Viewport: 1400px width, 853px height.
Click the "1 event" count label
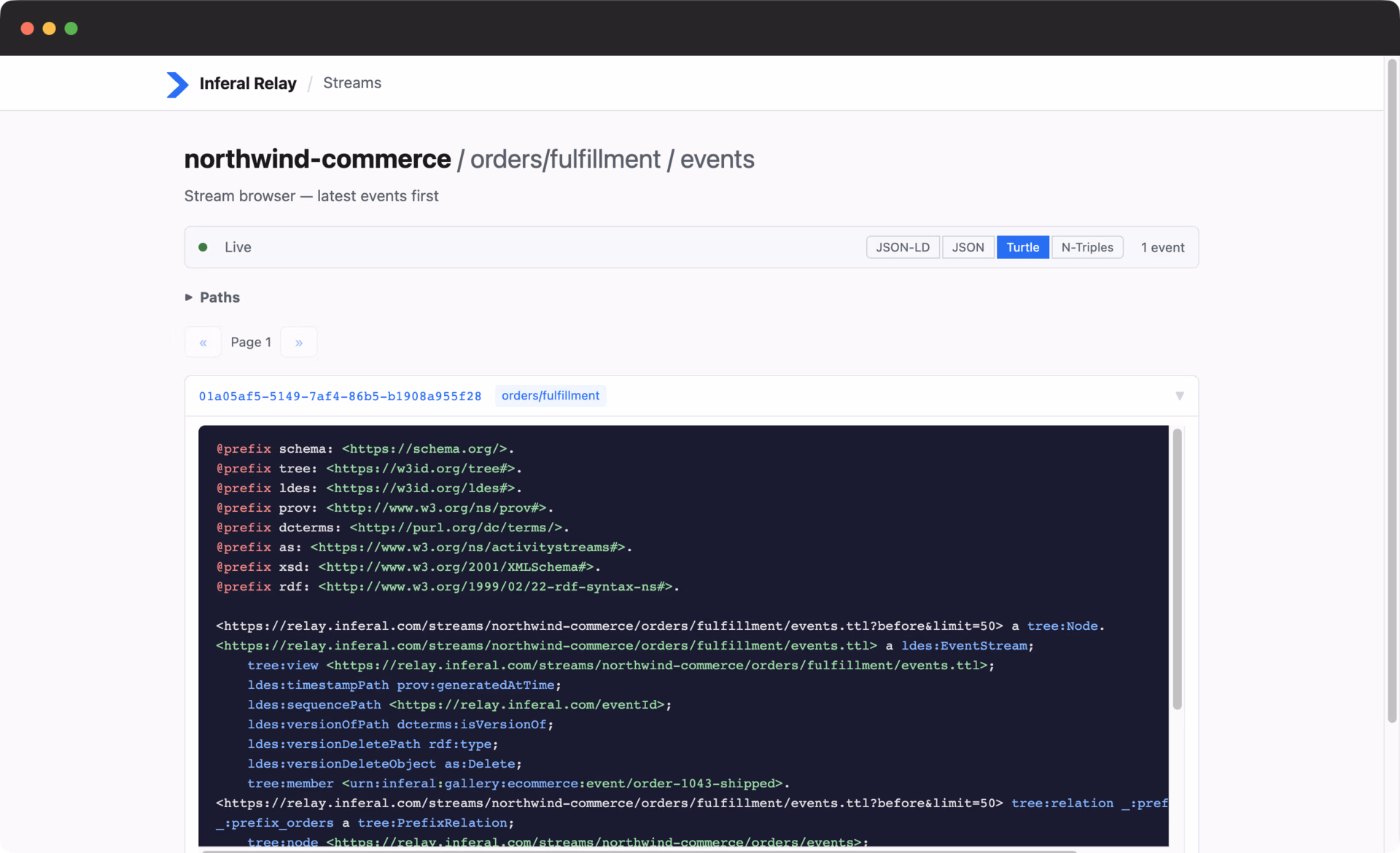pyautogui.click(x=1162, y=248)
